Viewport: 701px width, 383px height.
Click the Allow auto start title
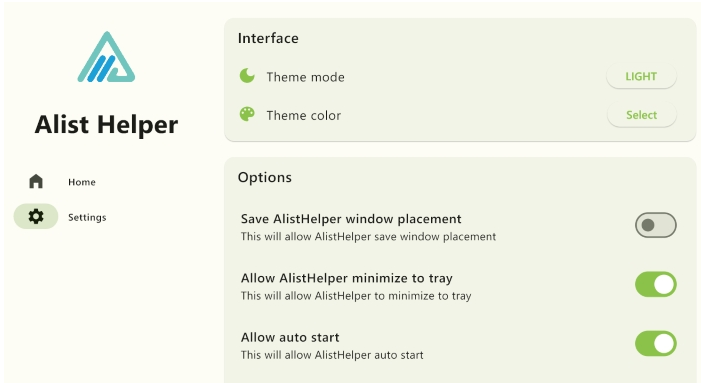[290, 337]
